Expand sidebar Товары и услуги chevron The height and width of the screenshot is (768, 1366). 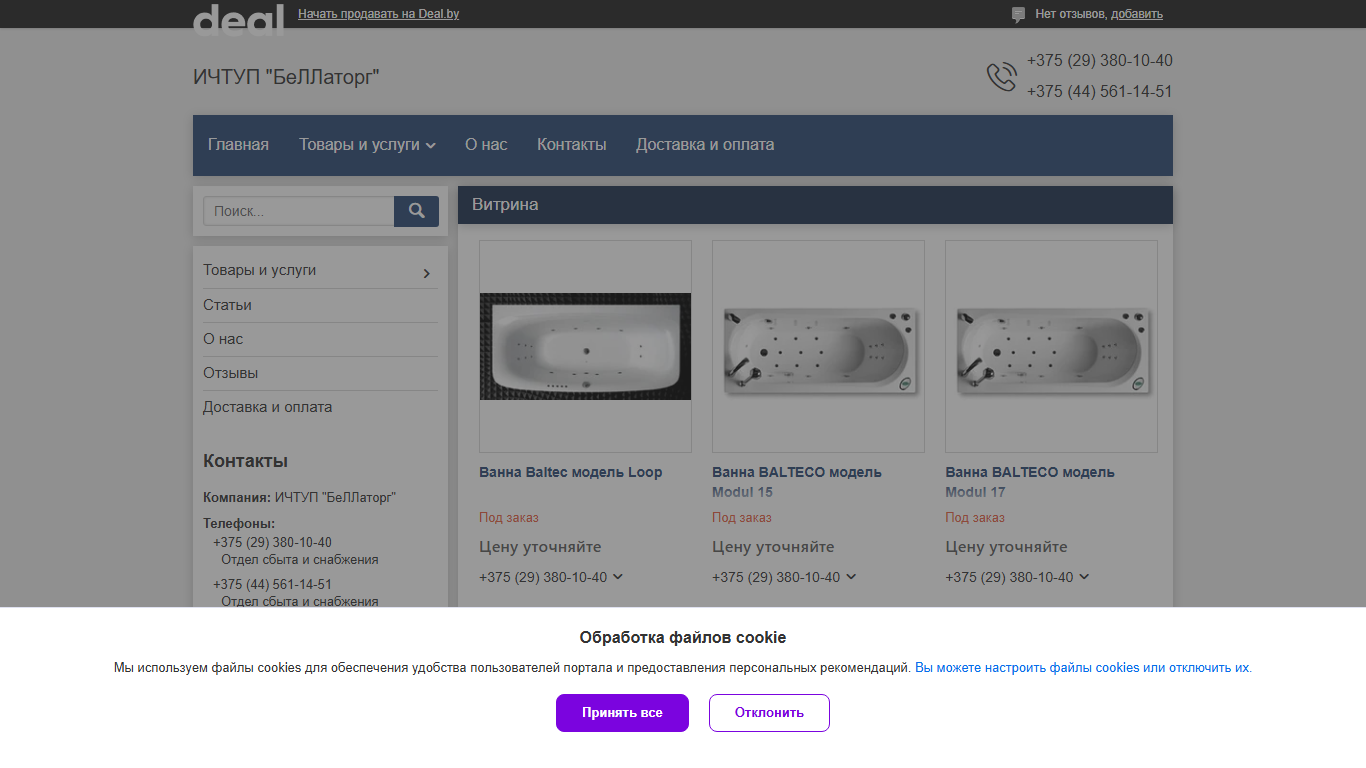coord(426,273)
